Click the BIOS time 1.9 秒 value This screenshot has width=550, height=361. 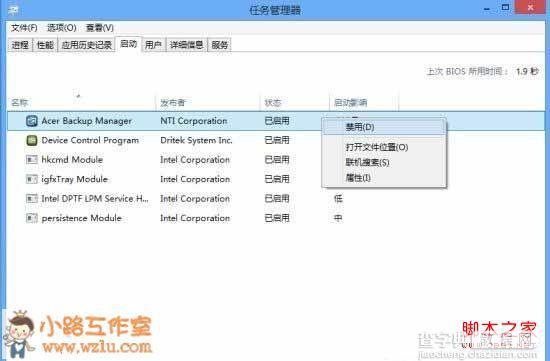click(x=527, y=72)
